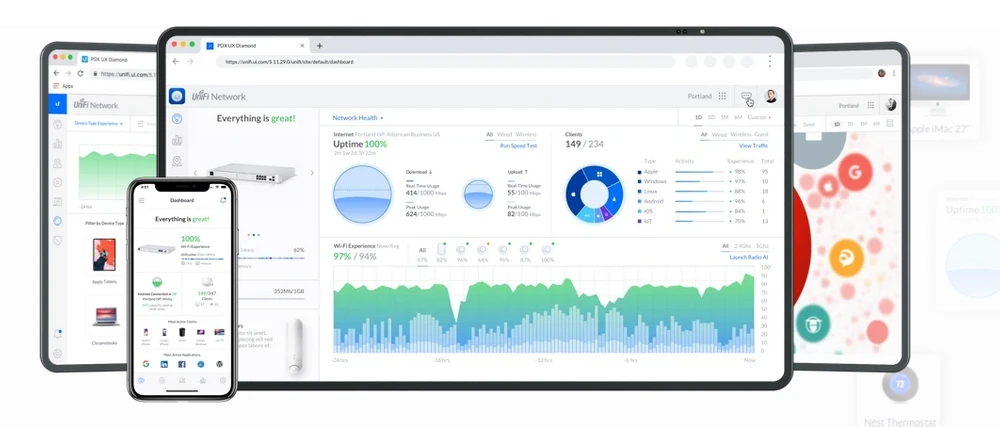Click the user profile avatar in header
1000x427 pixels.
(x=771, y=96)
